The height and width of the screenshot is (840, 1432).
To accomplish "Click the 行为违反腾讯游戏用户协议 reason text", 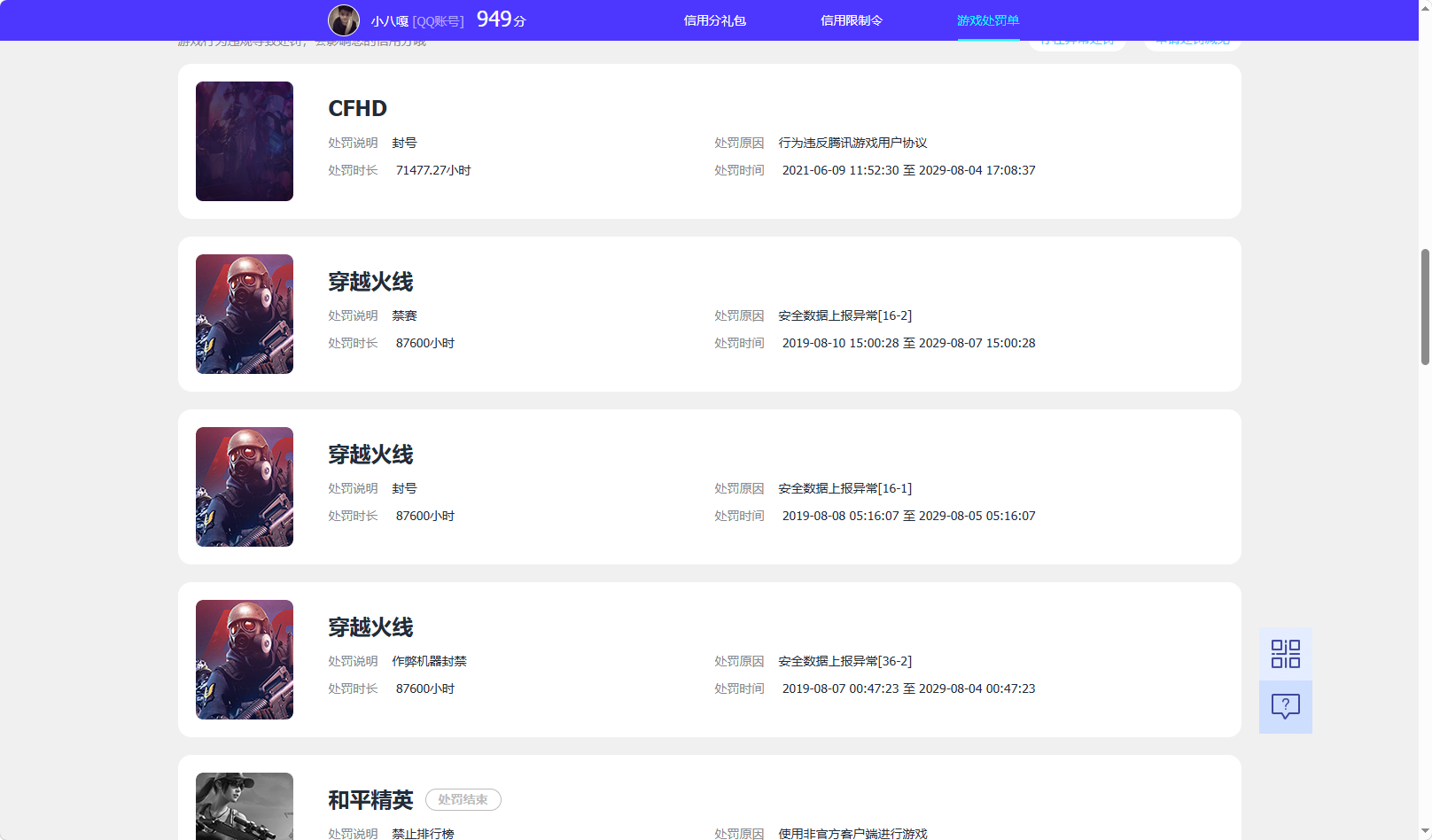I will tap(852, 143).
